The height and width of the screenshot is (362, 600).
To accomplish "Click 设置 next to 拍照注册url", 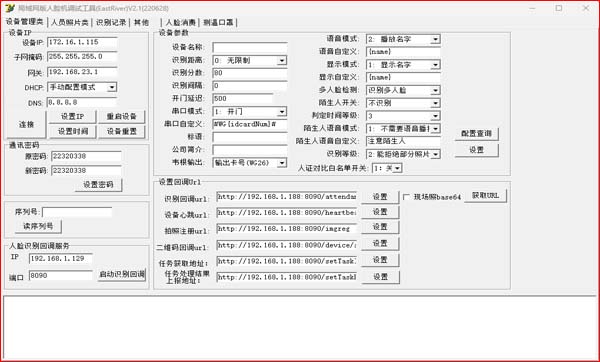I will tap(380, 227).
